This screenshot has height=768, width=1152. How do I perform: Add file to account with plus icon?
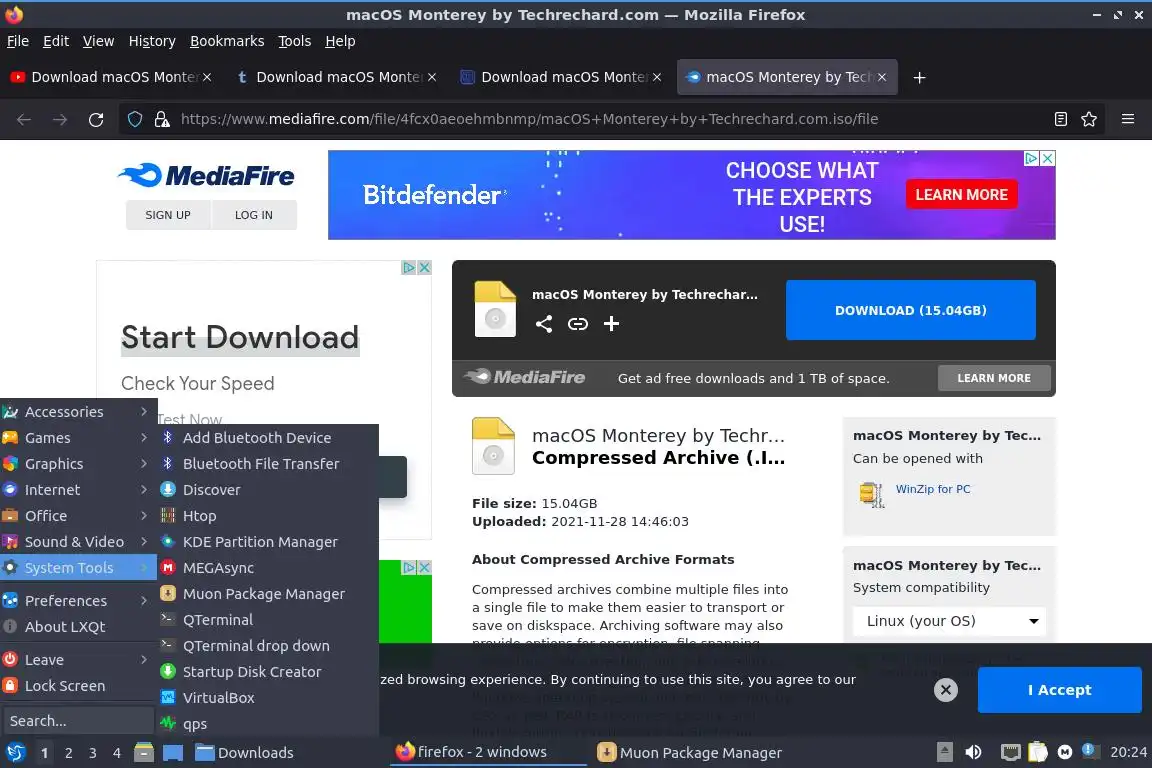(x=611, y=323)
